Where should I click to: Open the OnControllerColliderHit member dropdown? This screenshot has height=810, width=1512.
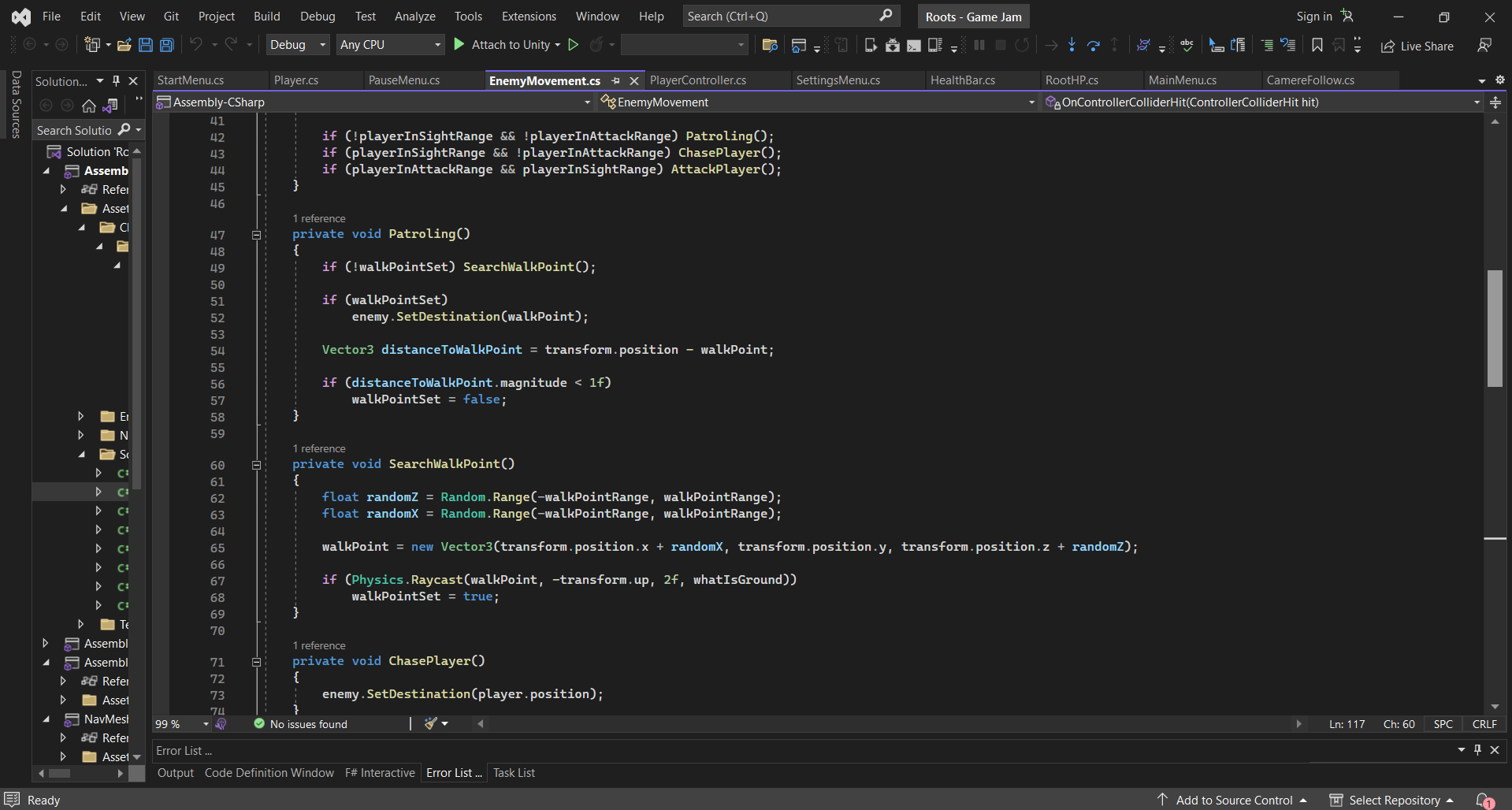coord(1262,102)
